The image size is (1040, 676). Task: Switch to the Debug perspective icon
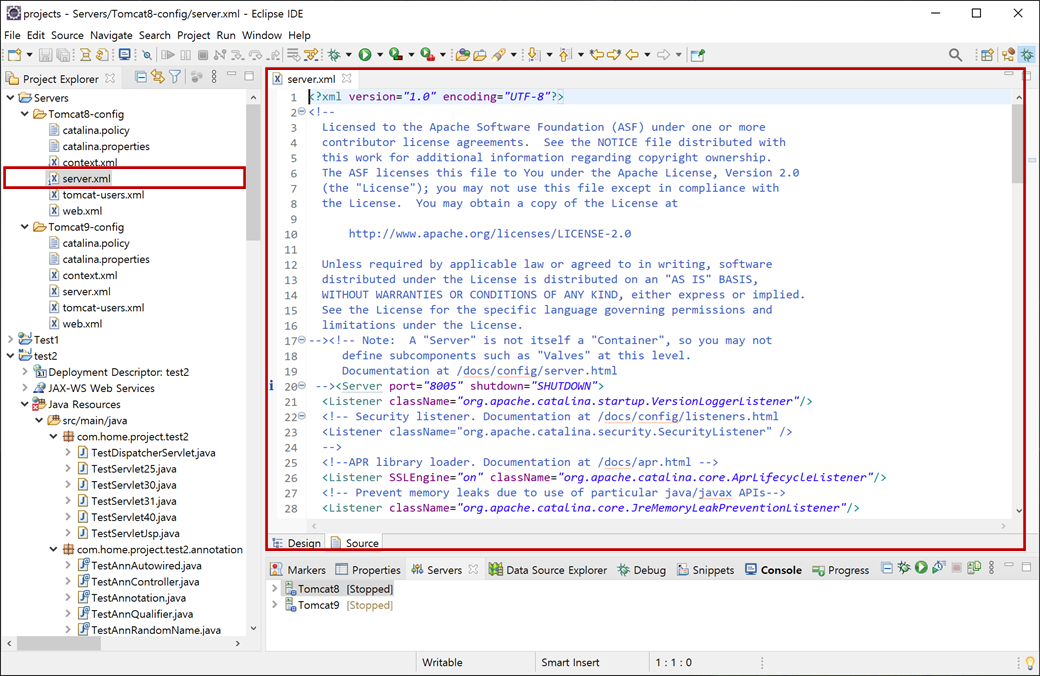click(x=1027, y=55)
